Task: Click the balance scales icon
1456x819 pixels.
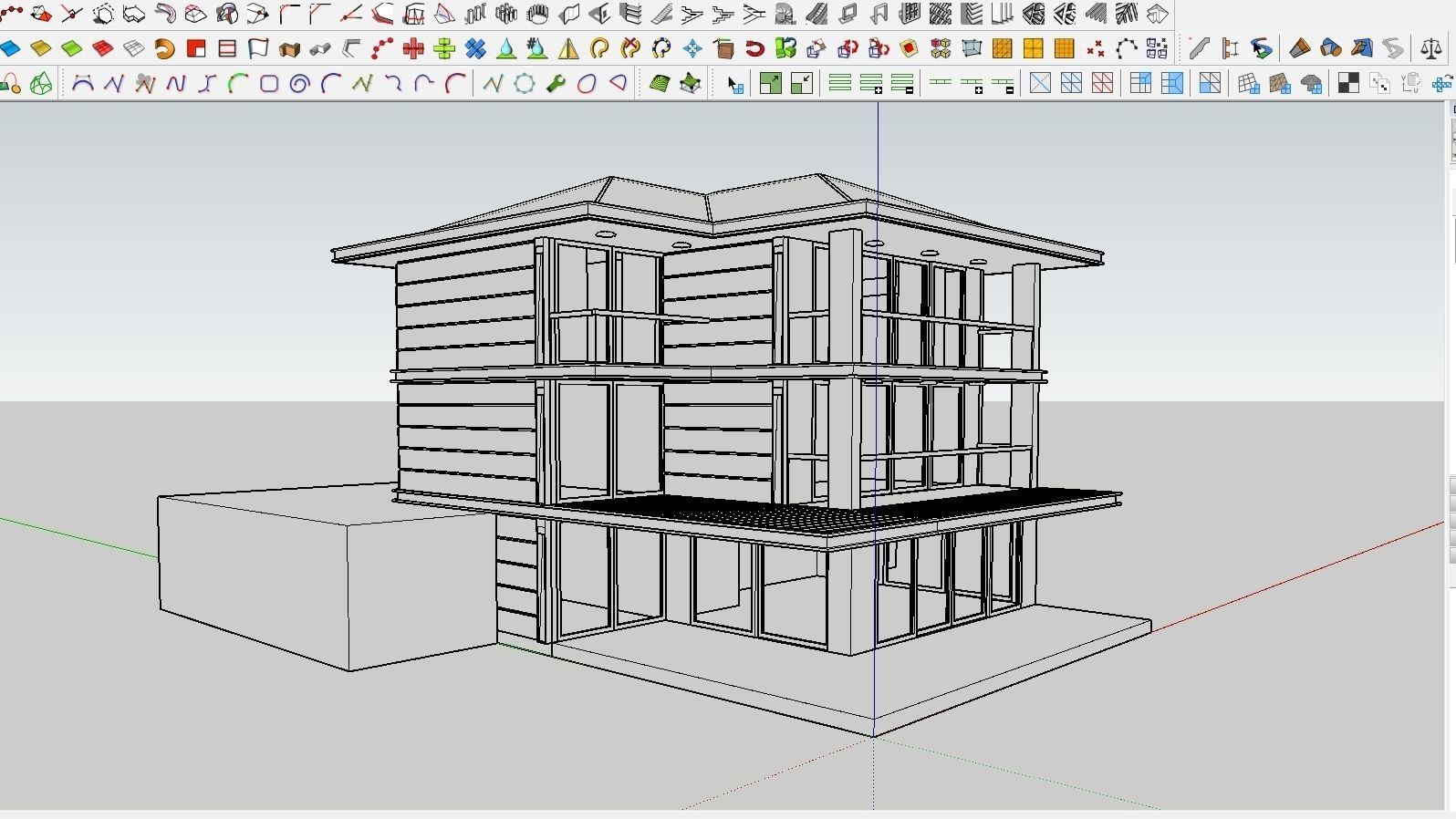Action: 1431,48
